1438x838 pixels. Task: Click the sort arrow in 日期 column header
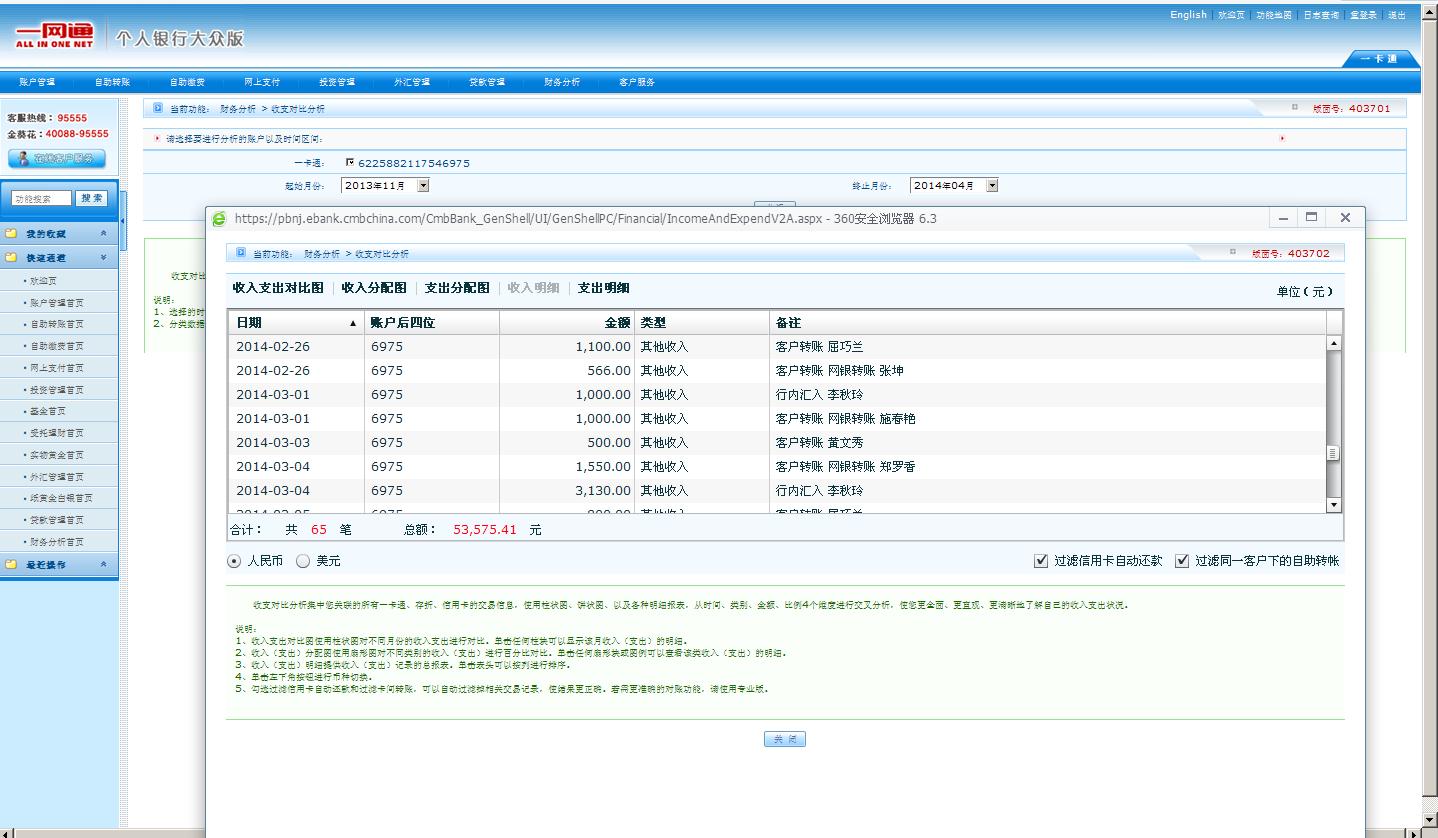352,323
